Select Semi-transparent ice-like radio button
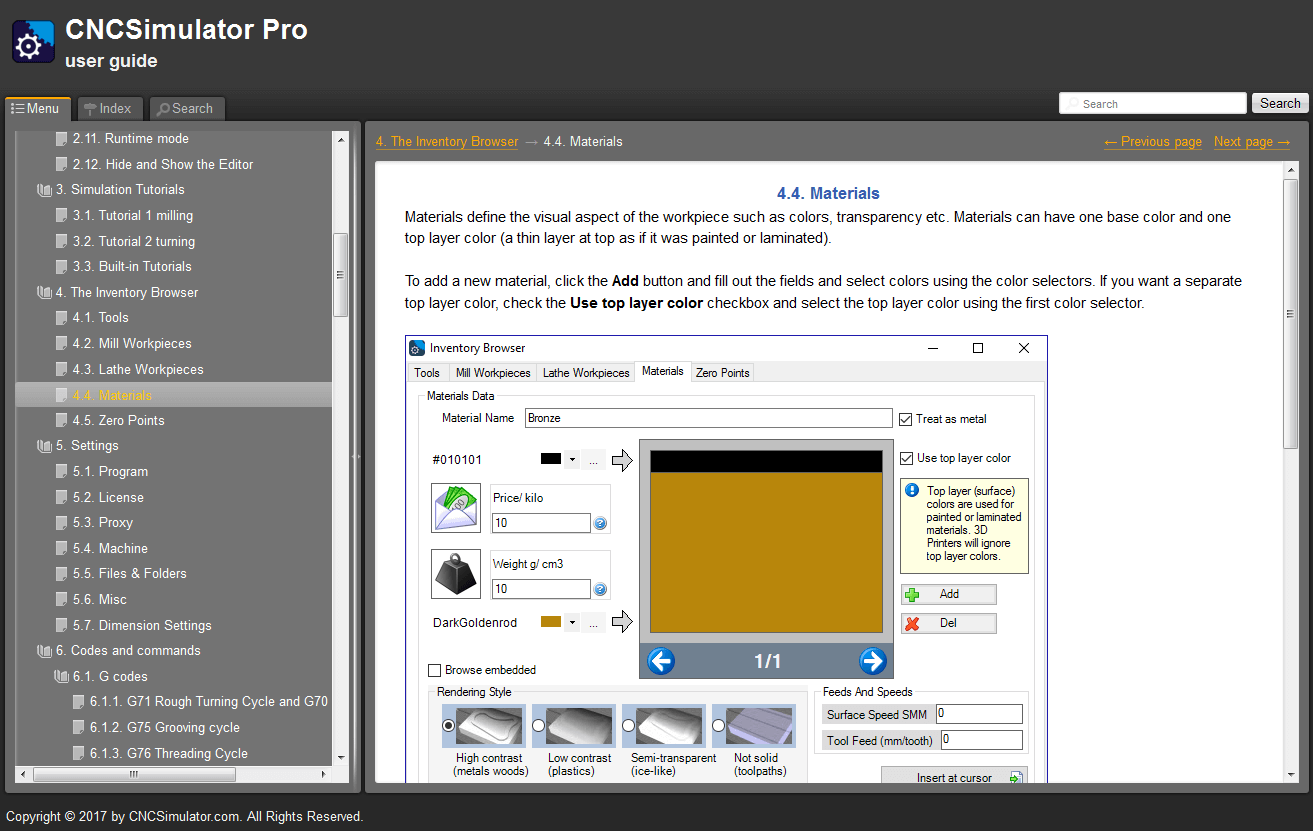Image resolution: width=1313 pixels, height=831 pixels. point(629,725)
